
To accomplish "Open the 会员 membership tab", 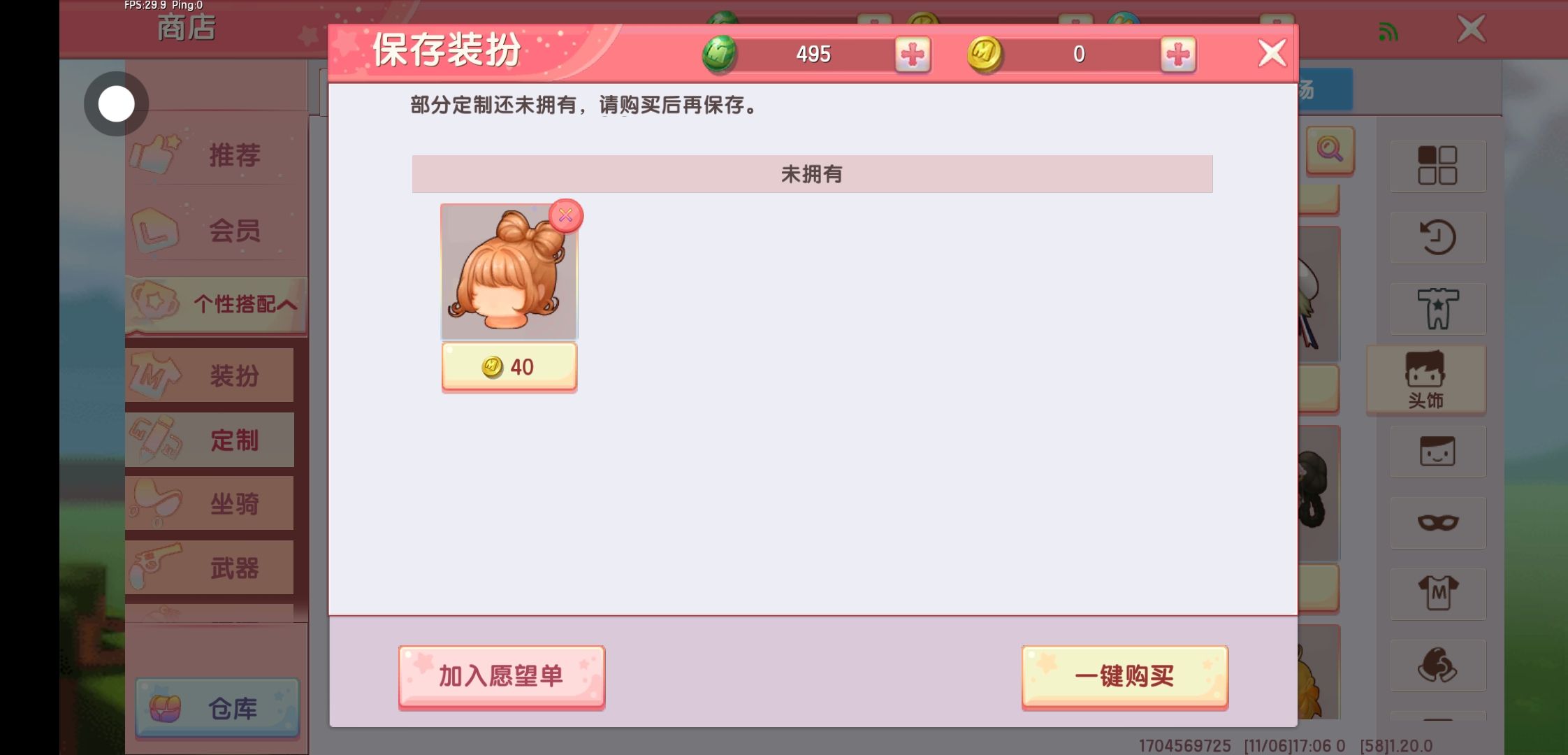I will pyautogui.click(x=216, y=230).
